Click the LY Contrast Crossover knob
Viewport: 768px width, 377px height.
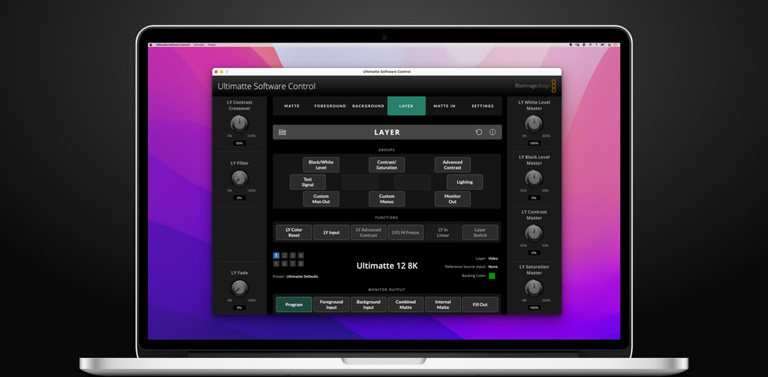coord(240,123)
